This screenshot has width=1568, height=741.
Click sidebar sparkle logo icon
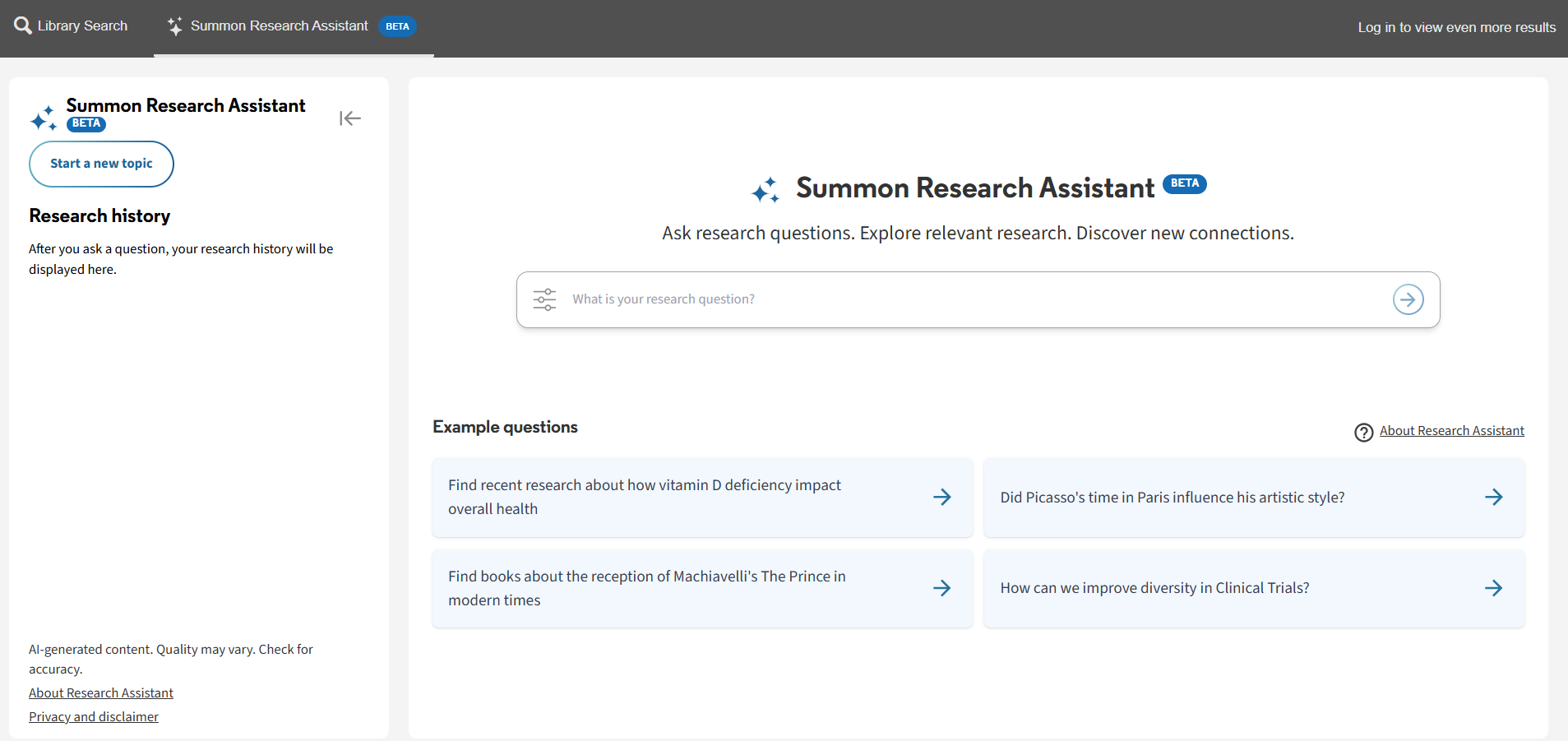point(44,118)
